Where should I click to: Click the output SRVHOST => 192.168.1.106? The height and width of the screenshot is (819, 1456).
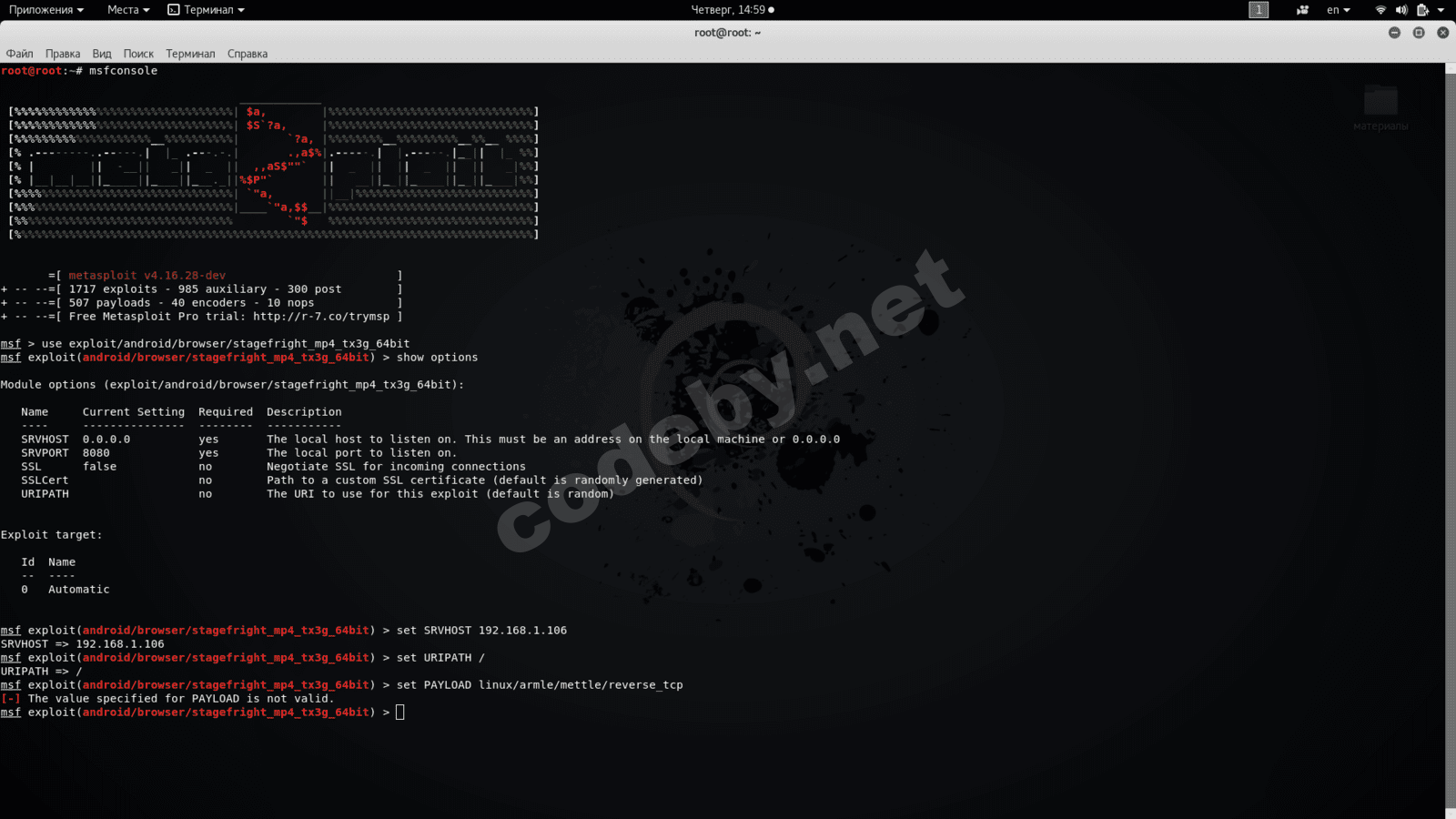click(83, 644)
